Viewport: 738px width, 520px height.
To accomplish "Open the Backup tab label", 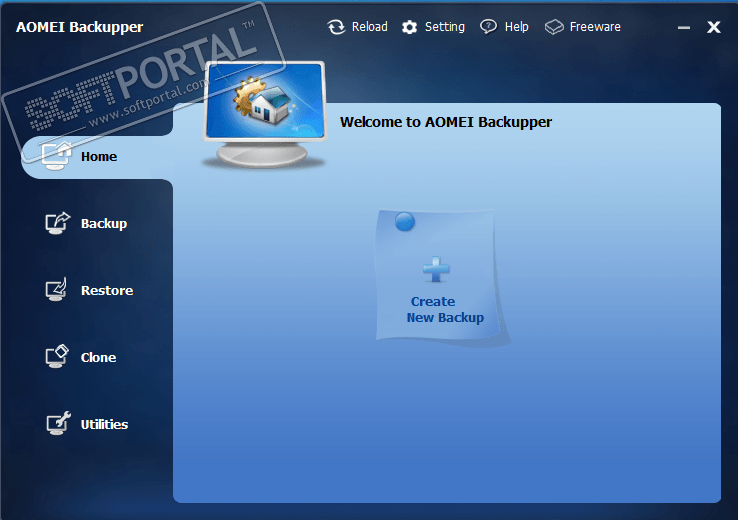I will point(104,224).
